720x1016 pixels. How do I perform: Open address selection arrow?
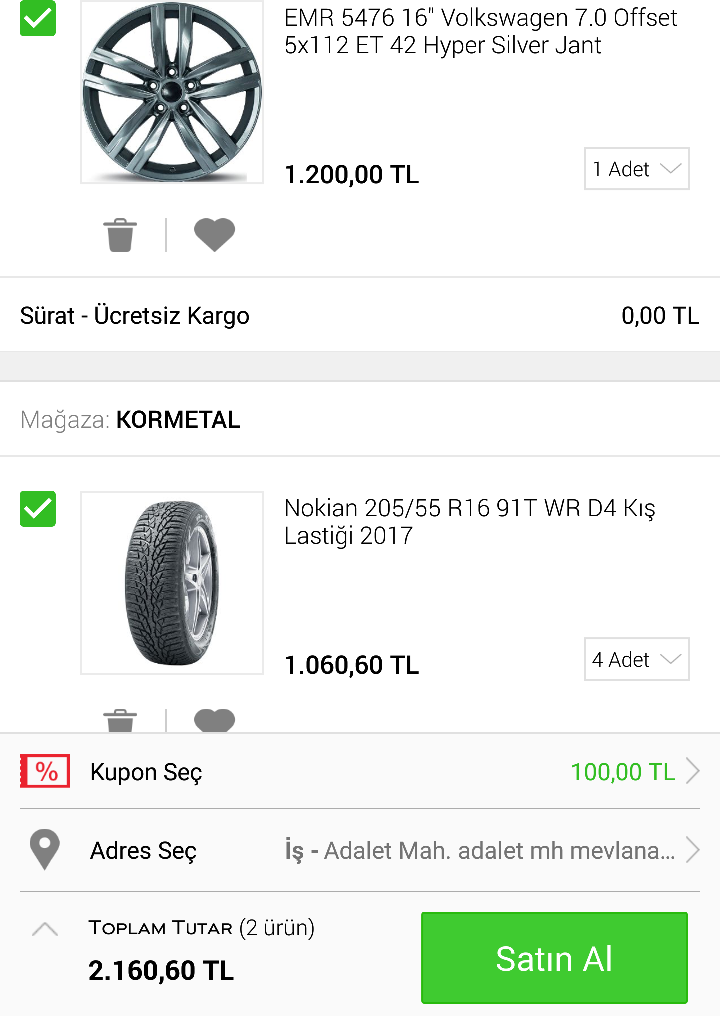tap(693, 850)
